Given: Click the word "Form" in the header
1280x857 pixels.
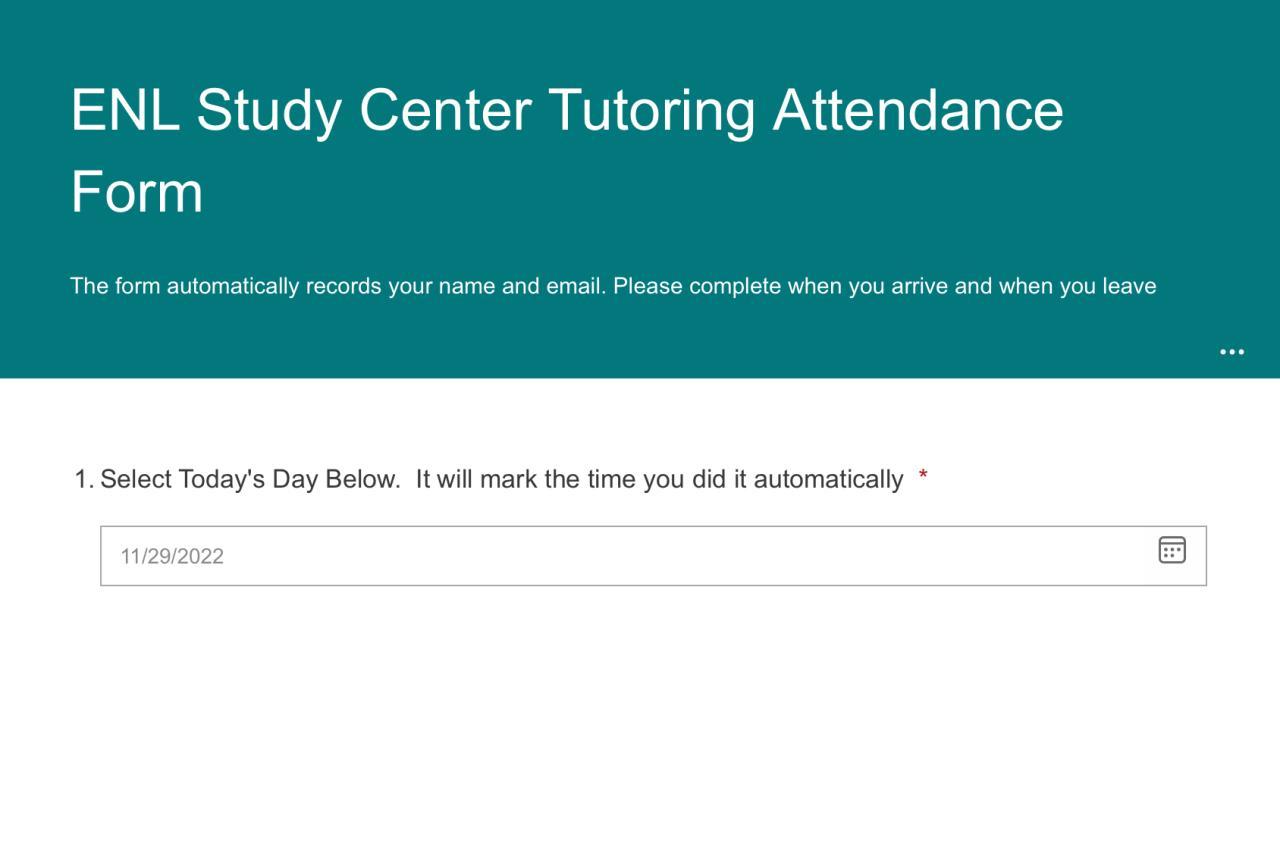Looking at the screenshot, I should click(137, 192).
